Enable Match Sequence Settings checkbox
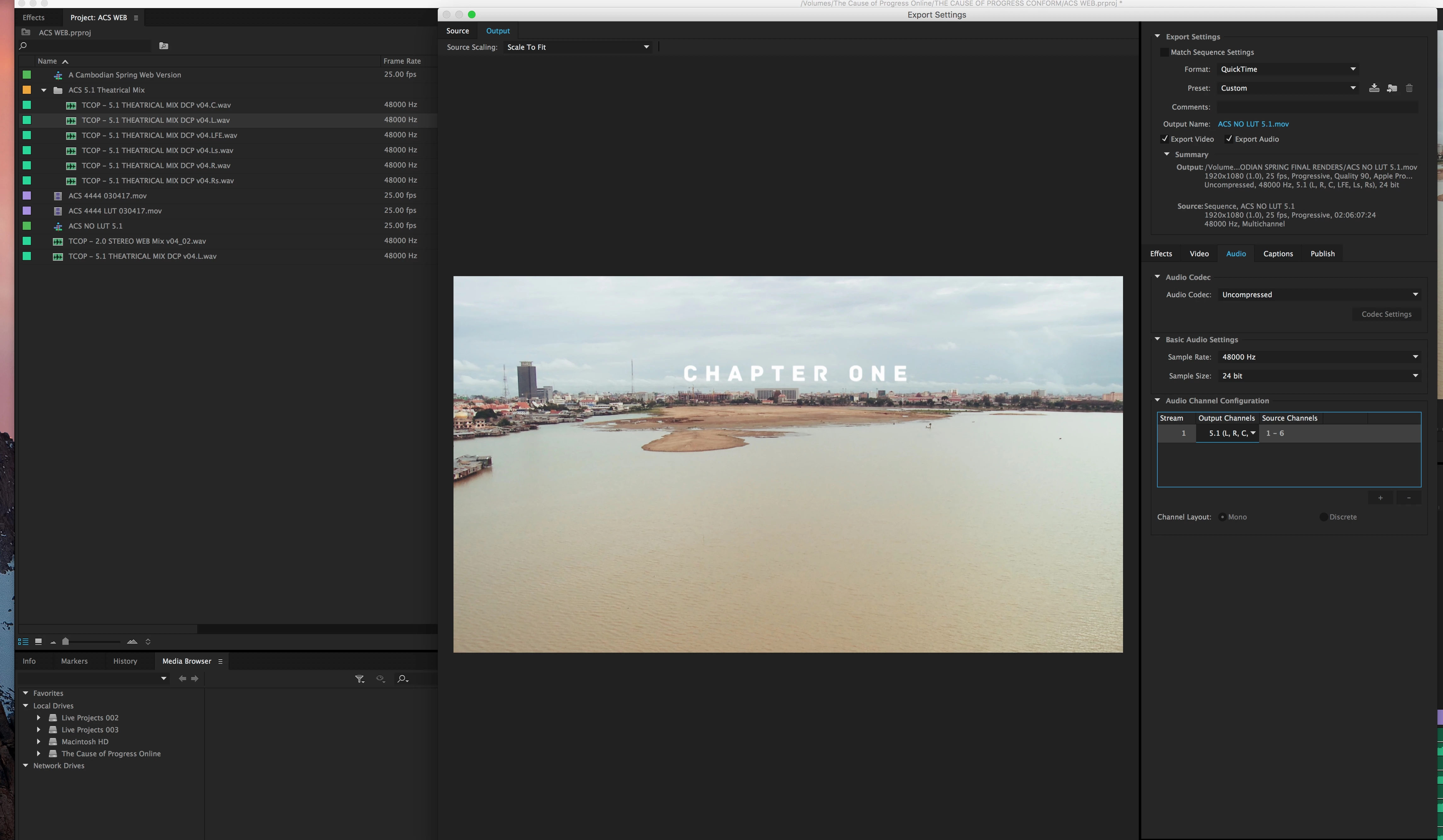This screenshot has width=1443, height=840. [1164, 52]
